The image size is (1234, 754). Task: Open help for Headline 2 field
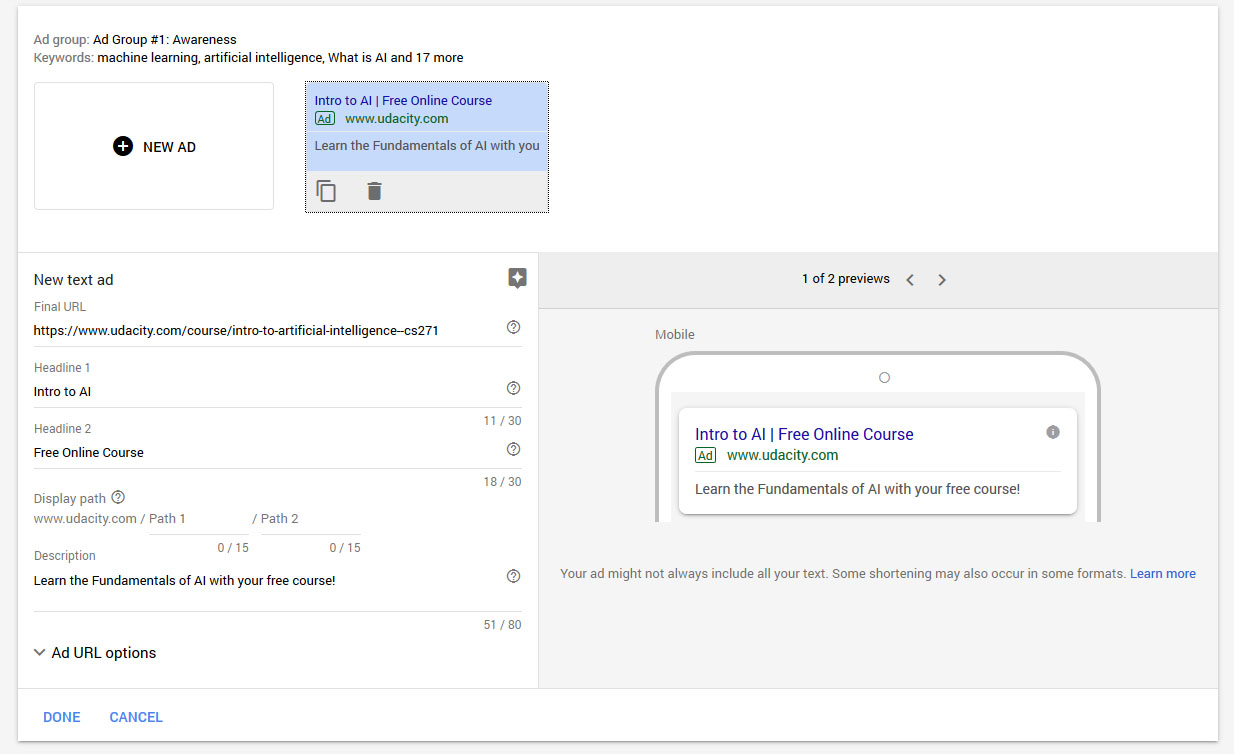514,449
